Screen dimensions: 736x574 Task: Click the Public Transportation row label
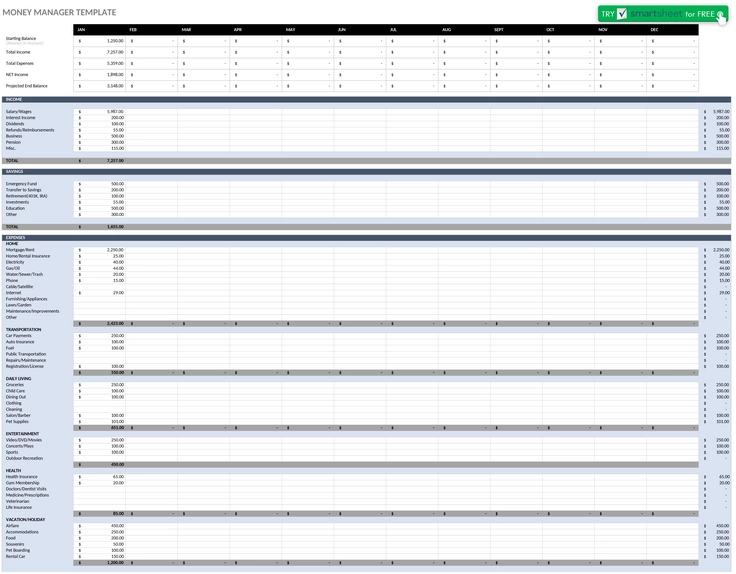click(x=26, y=354)
